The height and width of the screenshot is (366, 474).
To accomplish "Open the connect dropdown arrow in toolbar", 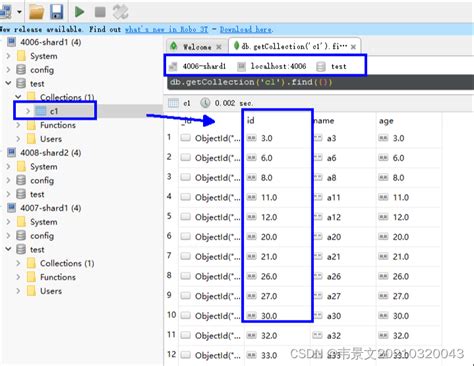I will tap(19, 12).
